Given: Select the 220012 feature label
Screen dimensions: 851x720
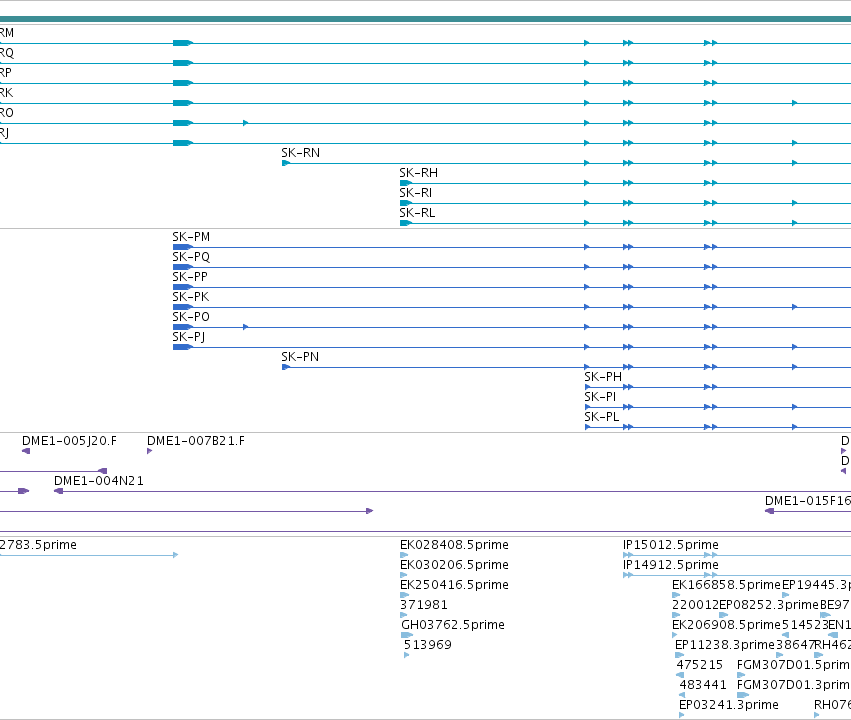Looking at the screenshot, I should point(695,605).
